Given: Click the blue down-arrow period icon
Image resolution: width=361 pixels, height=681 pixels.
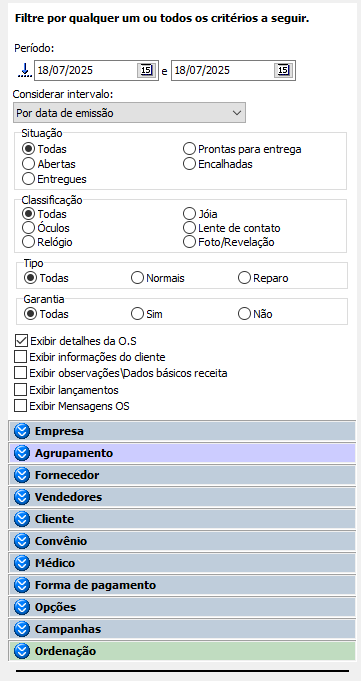Looking at the screenshot, I should pos(25,70).
